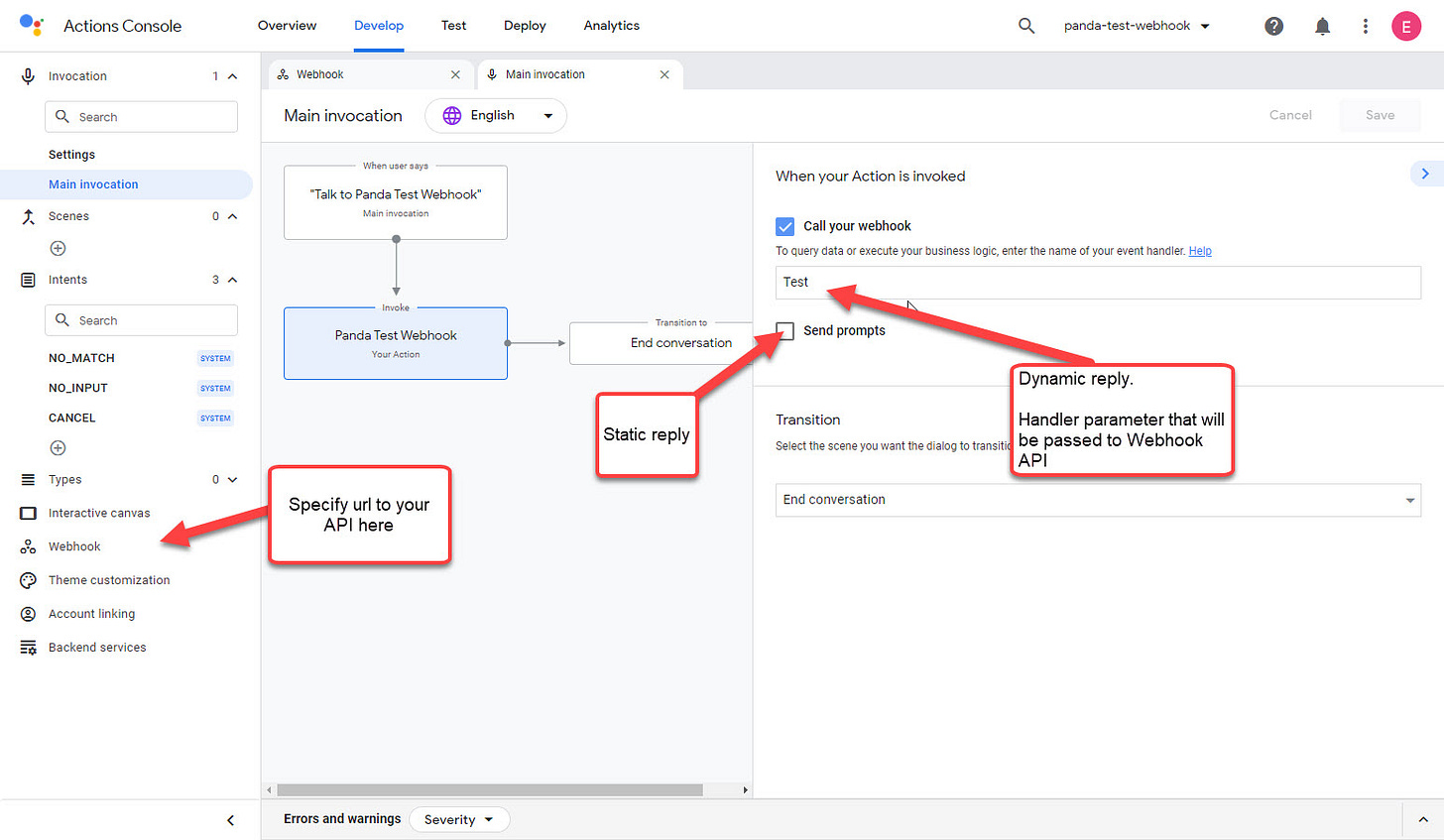The height and width of the screenshot is (840, 1444).
Task: Collapse the right panel with blue chevron
Action: coord(1425,174)
